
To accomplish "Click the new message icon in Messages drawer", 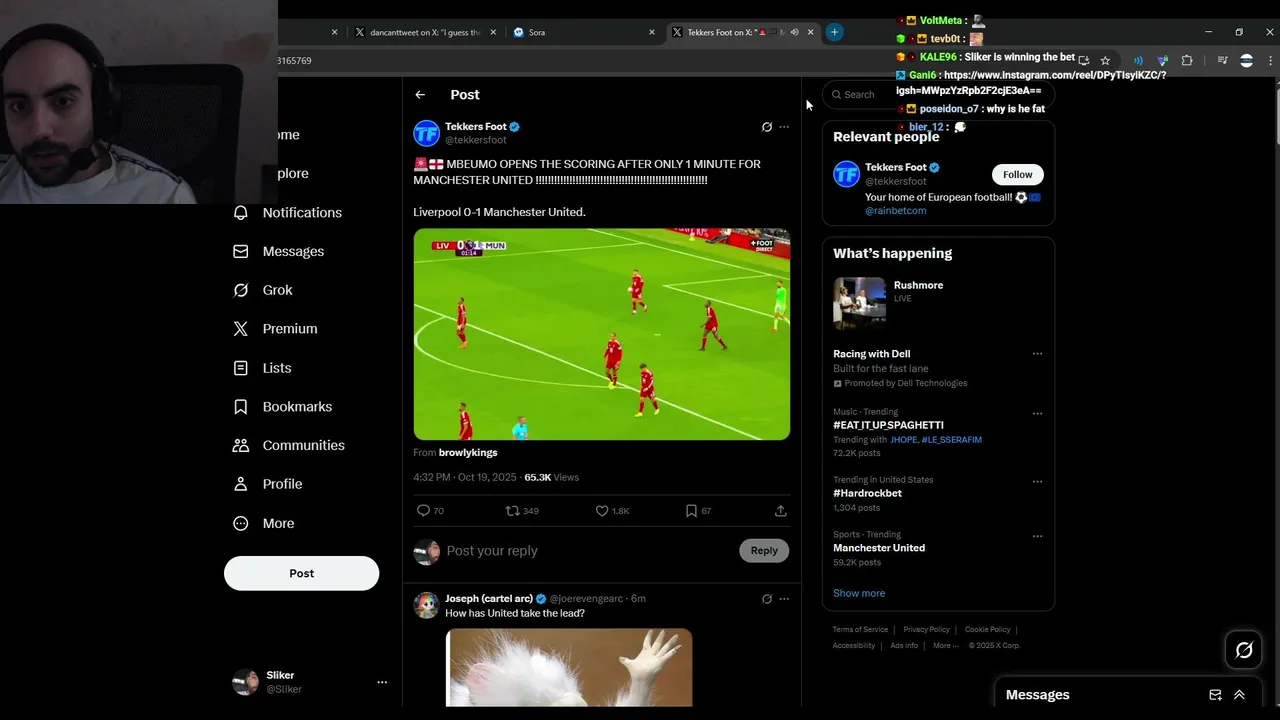I will point(1216,695).
